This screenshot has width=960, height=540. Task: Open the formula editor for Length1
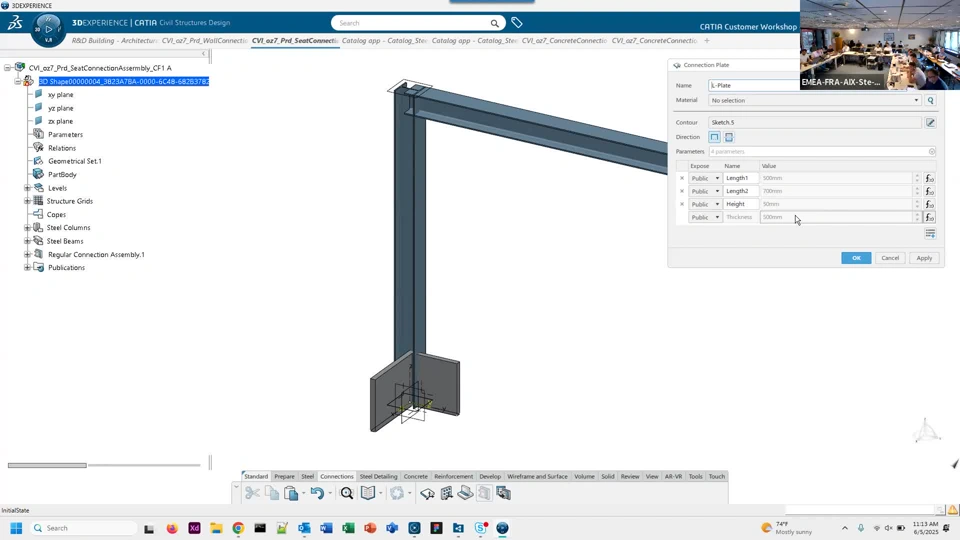[929, 178]
